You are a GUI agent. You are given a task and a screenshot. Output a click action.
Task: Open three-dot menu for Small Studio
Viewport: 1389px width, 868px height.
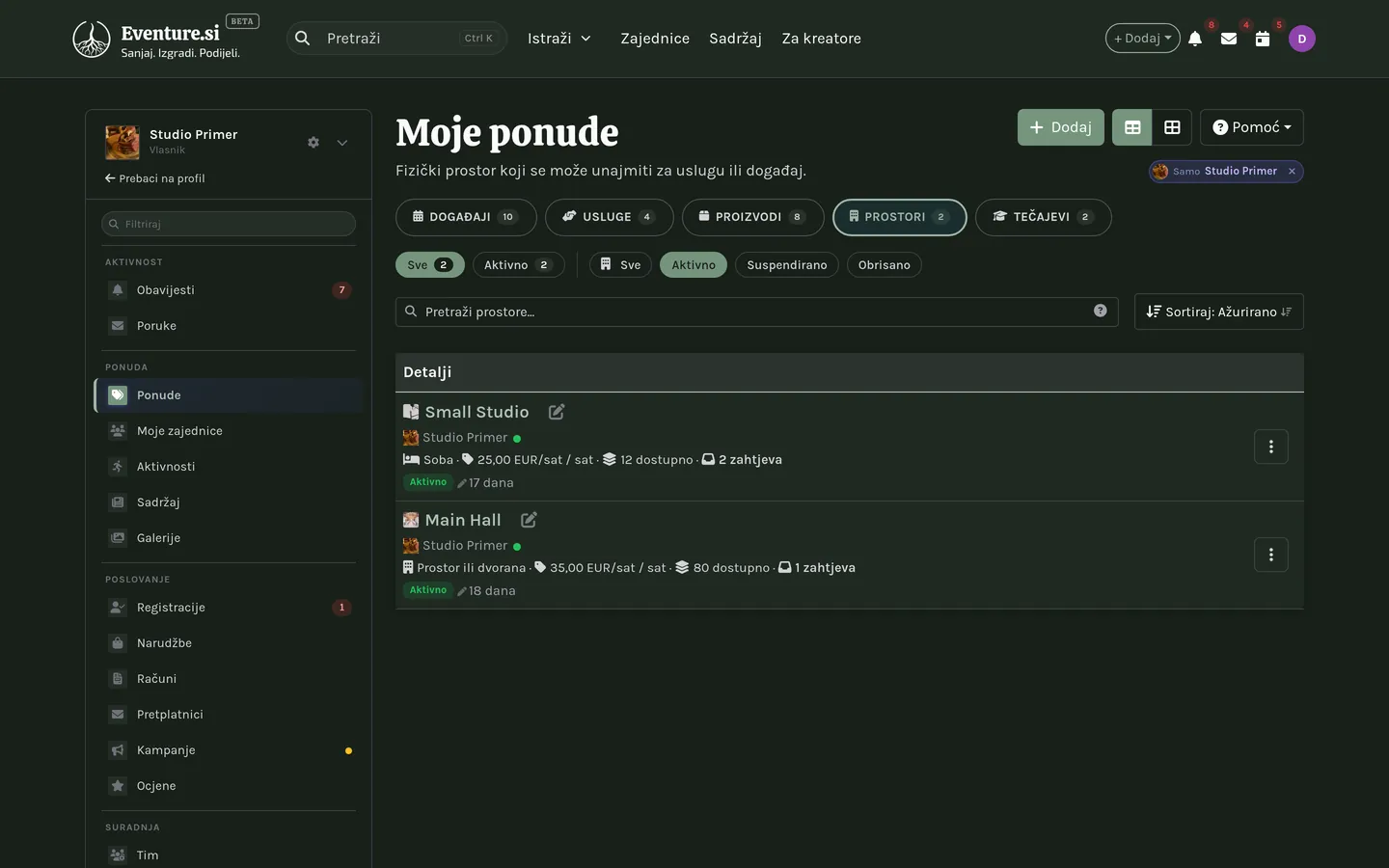coord(1271,447)
